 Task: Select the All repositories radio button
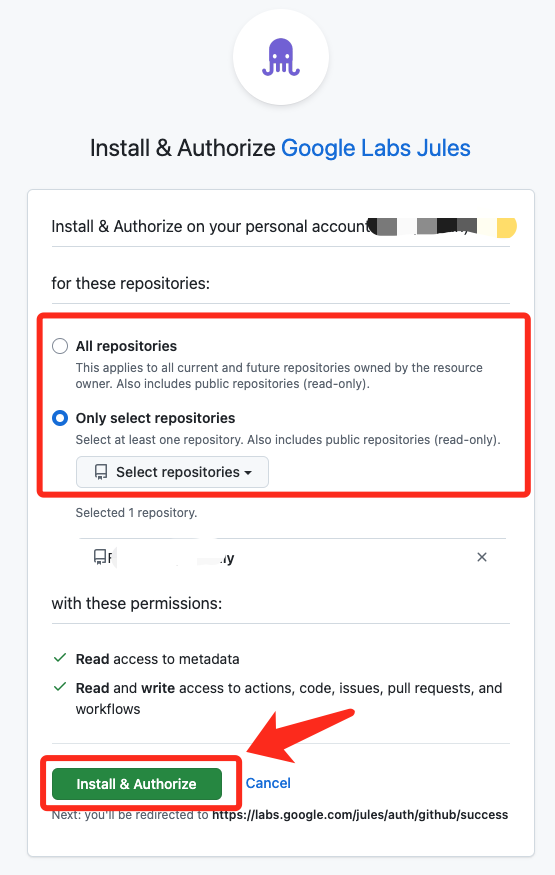pyautogui.click(x=60, y=346)
